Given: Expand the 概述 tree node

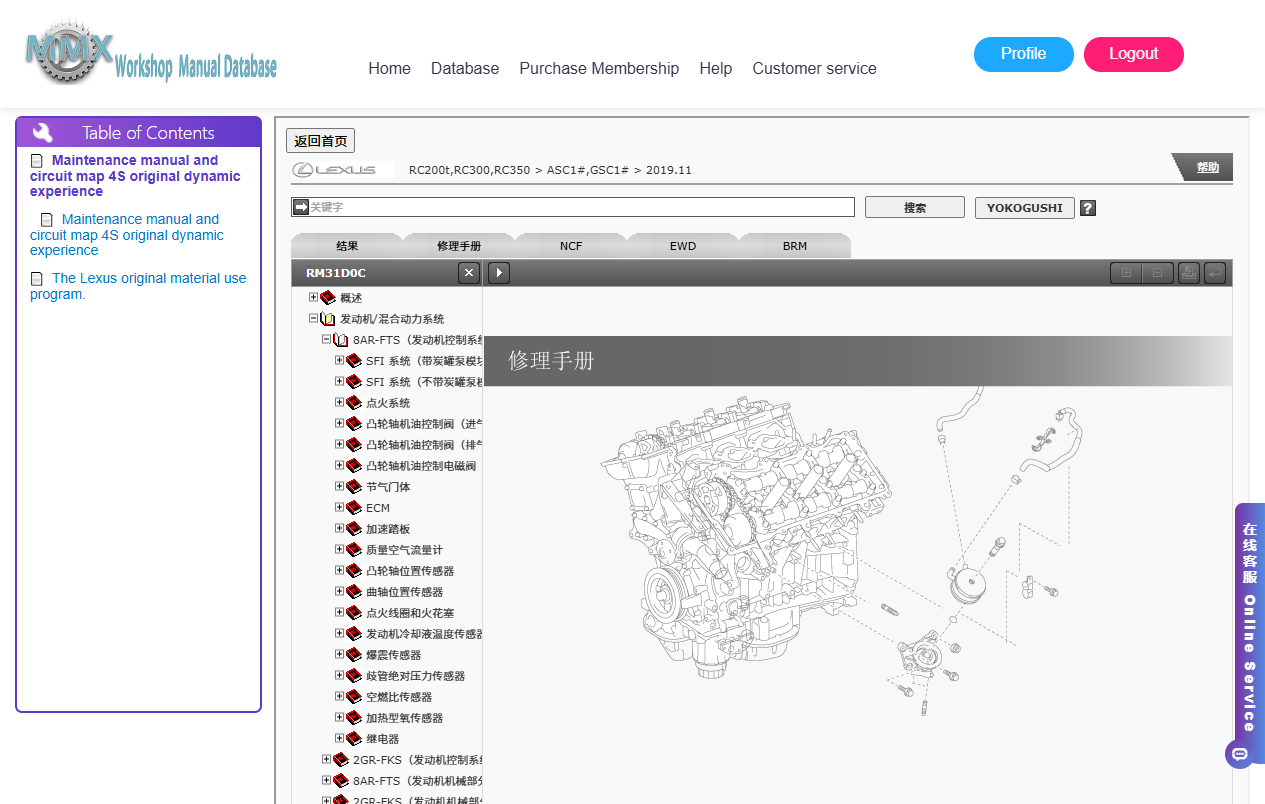Looking at the screenshot, I should tap(313, 297).
